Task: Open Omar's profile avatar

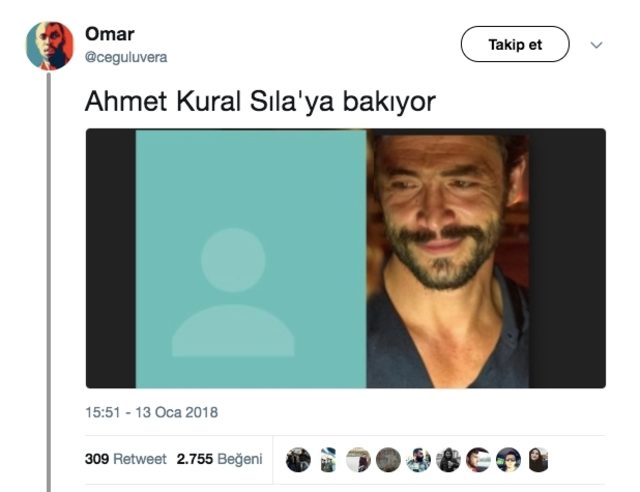Action: pyautogui.click(x=50, y=46)
